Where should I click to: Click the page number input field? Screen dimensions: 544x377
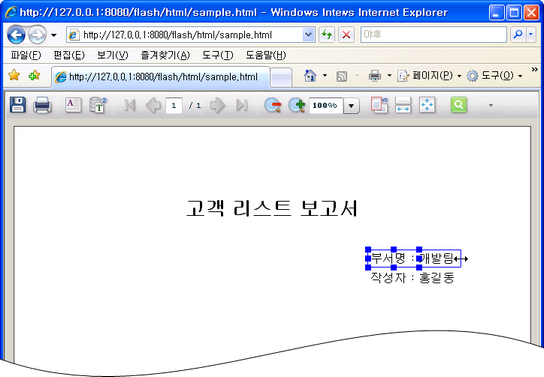pos(174,105)
